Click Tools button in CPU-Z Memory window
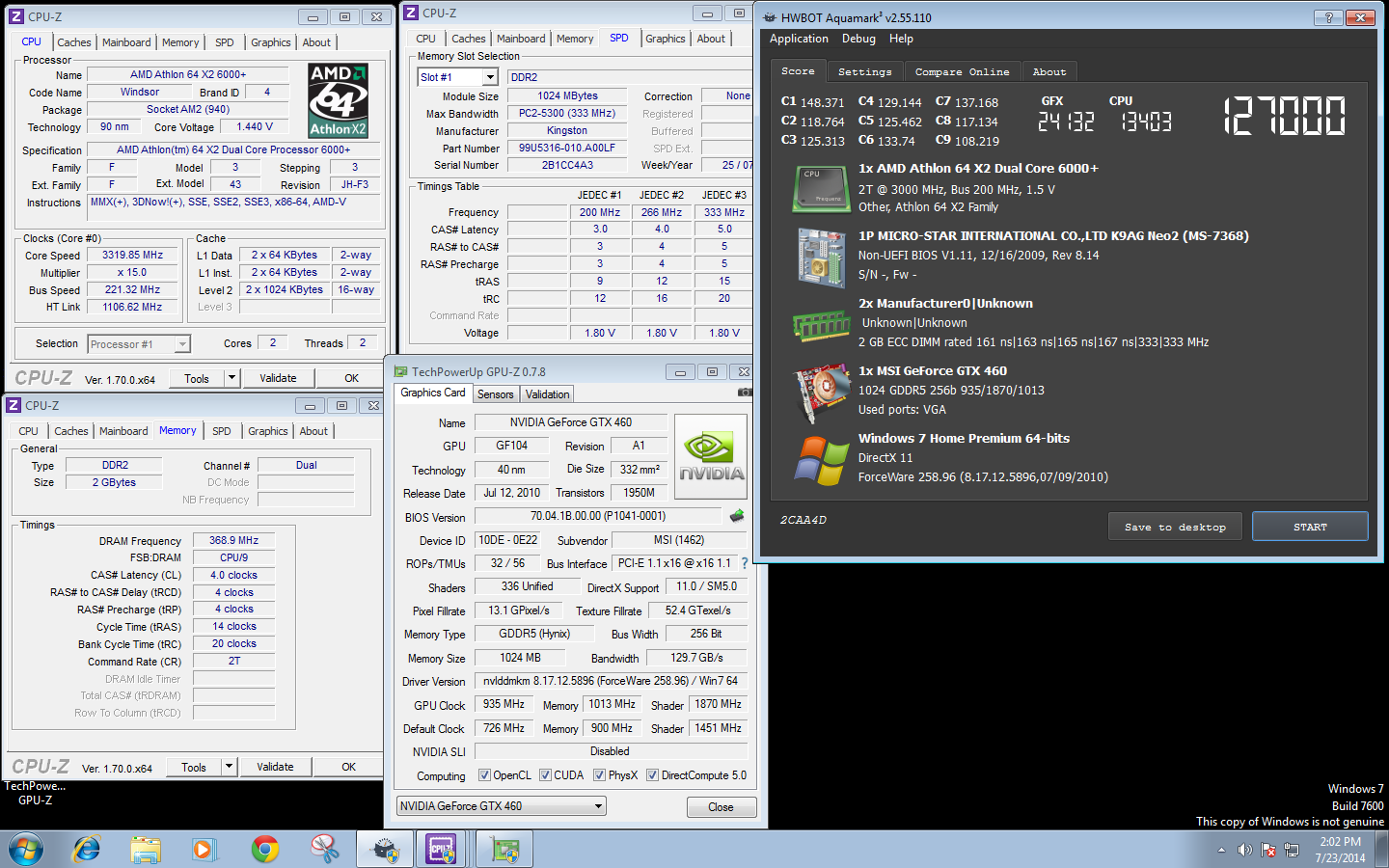 click(194, 767)
